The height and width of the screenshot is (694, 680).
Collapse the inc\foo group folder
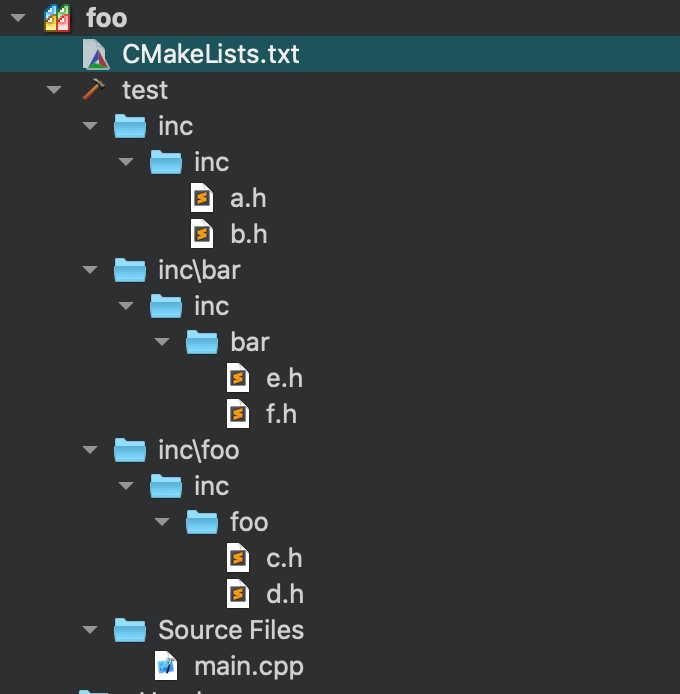[x=90, y=450]
